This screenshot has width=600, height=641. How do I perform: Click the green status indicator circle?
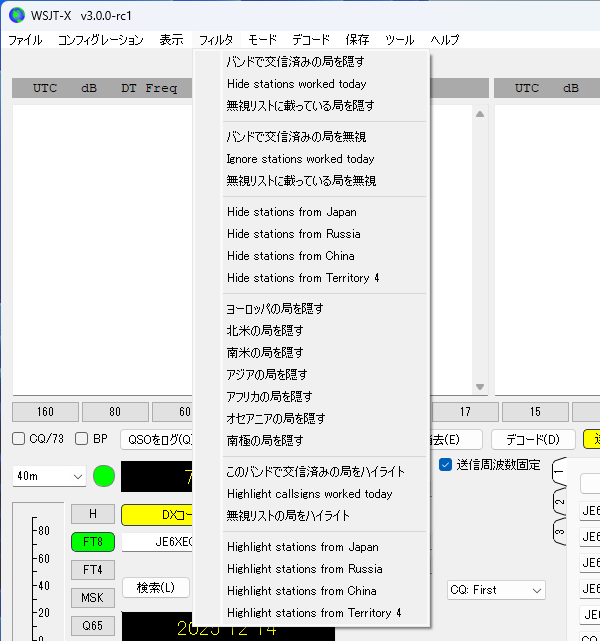point(104,476)
